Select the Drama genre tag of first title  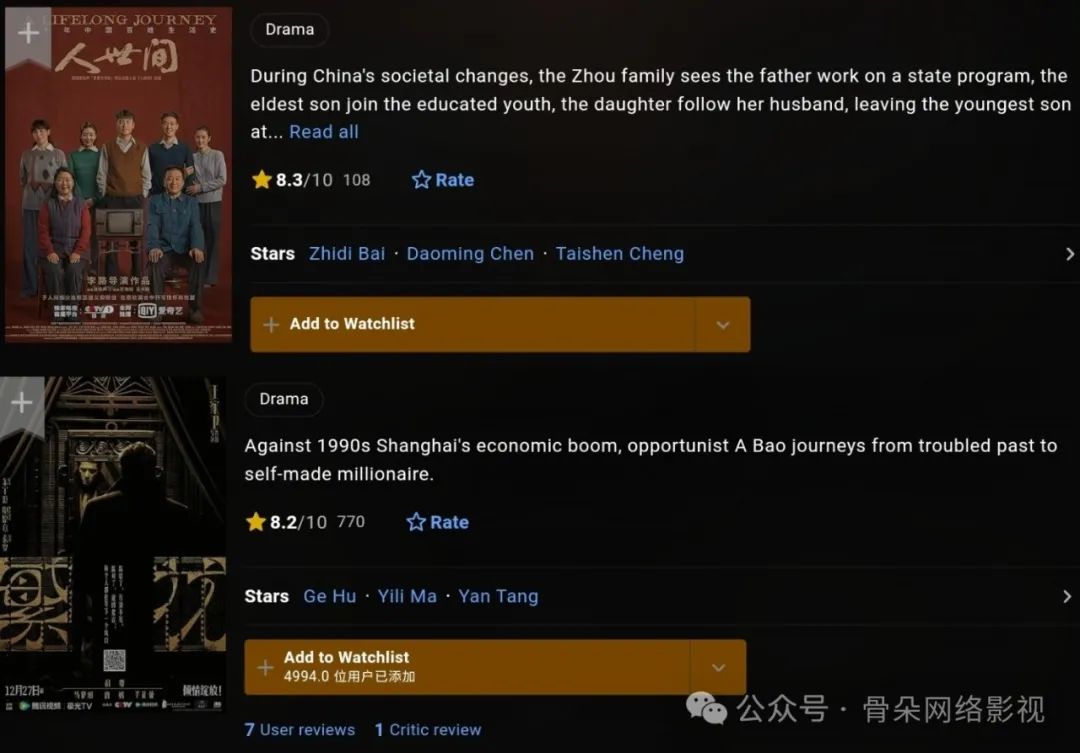point(289,30)
